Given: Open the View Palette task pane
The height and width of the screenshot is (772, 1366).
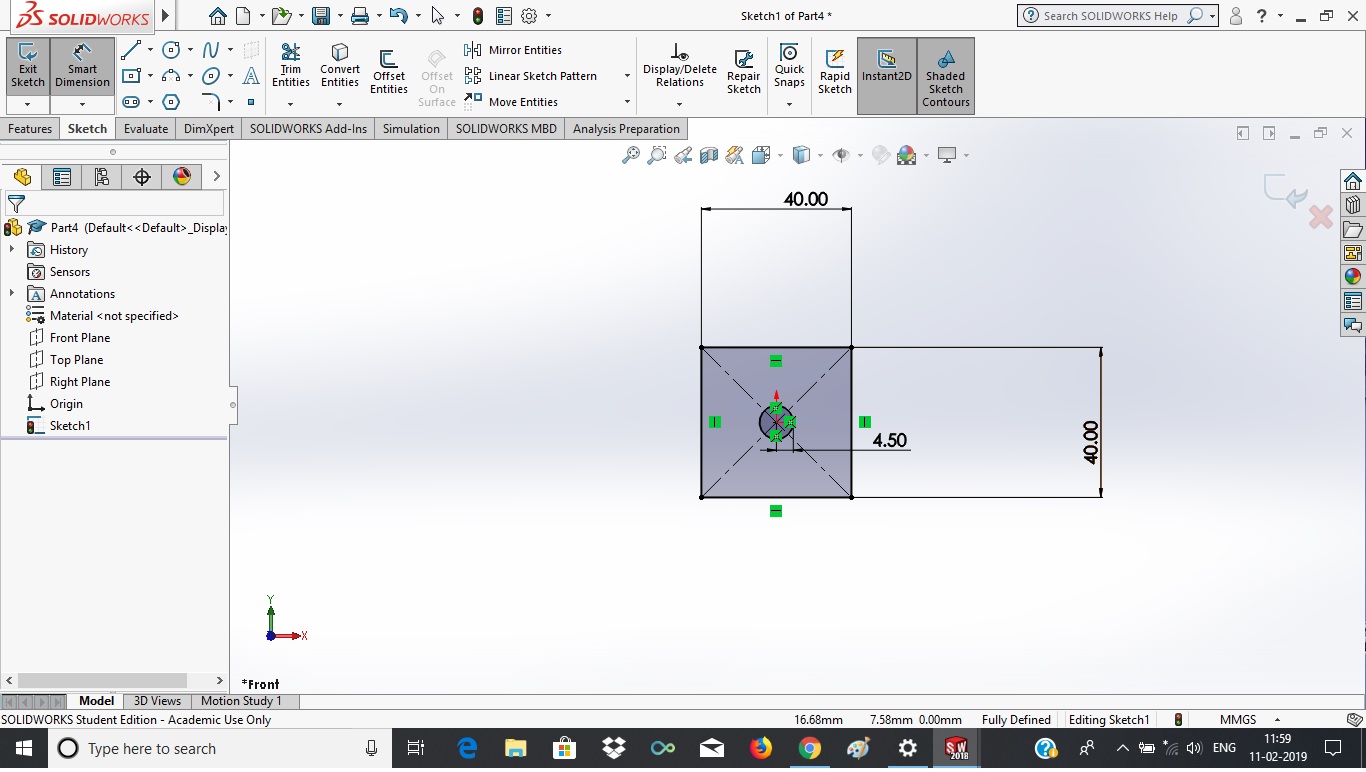Looking at the screenshot, I should (1353, 253).
